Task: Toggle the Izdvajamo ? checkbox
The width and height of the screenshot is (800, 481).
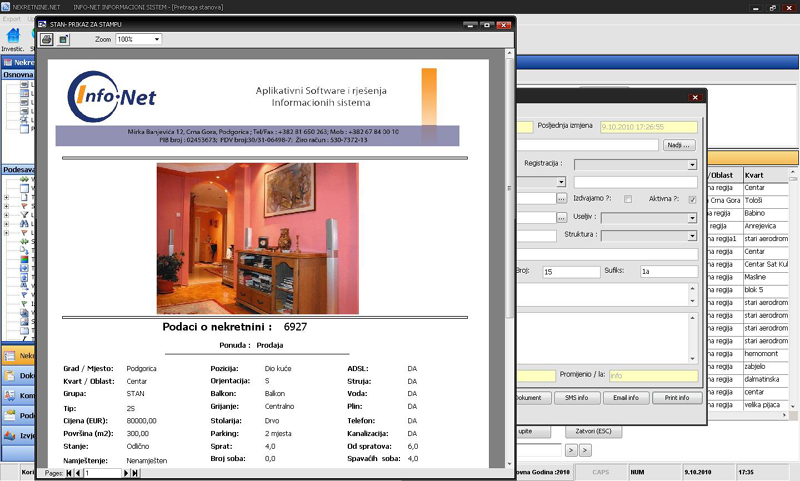Action: (x=628, y=199)
